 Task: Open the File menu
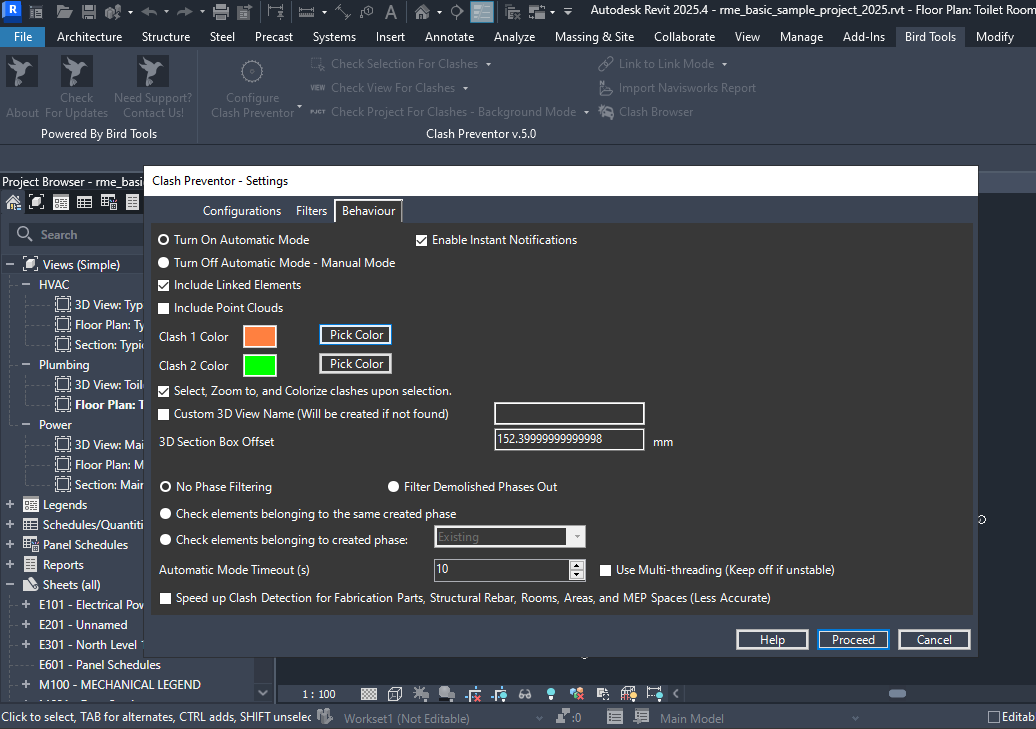coord(22,37)
